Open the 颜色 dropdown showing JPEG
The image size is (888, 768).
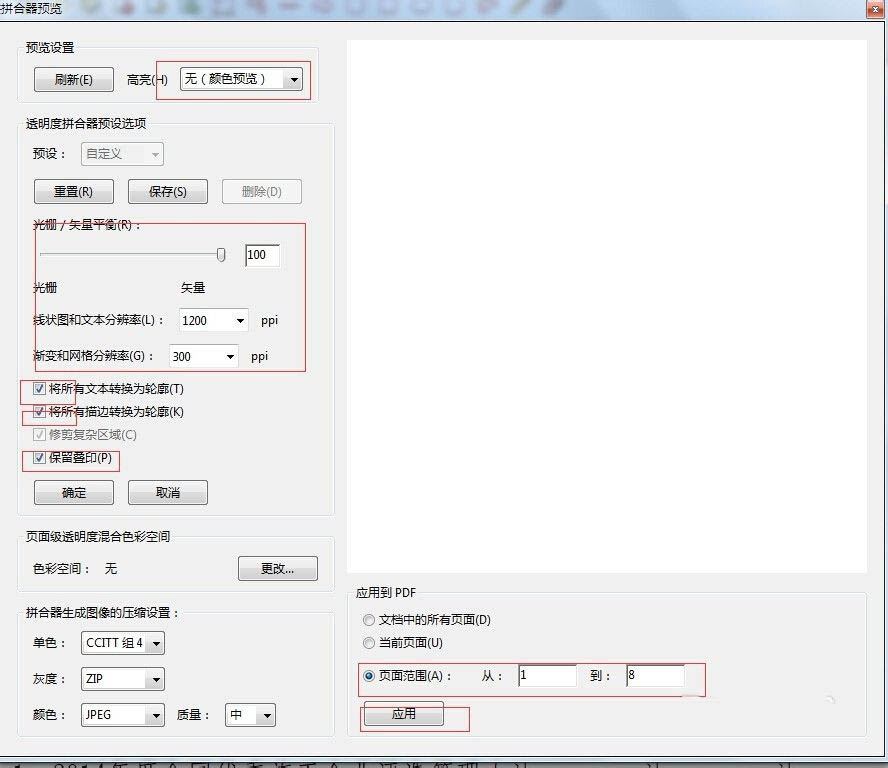pyautogui.click(x=122, y=715)
